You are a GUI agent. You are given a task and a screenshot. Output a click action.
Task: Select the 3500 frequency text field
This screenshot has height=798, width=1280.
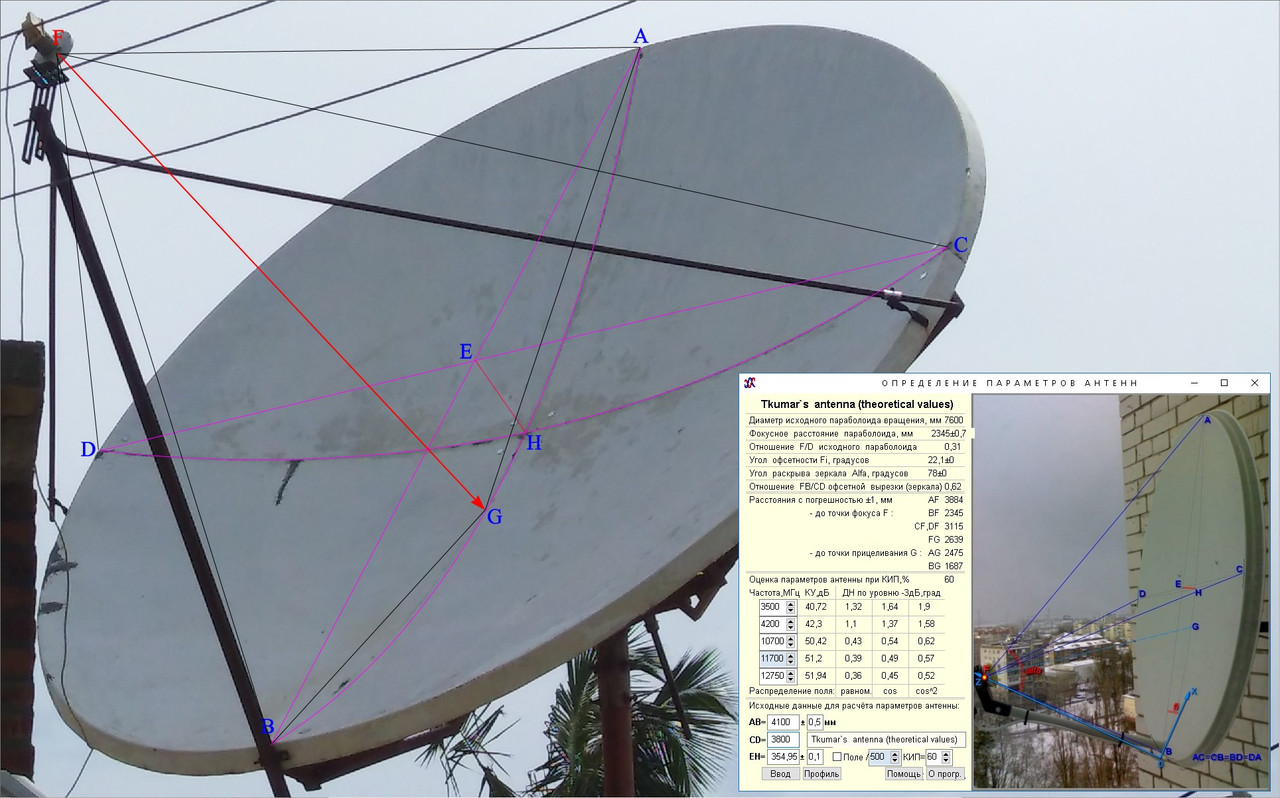coord(772,607)
